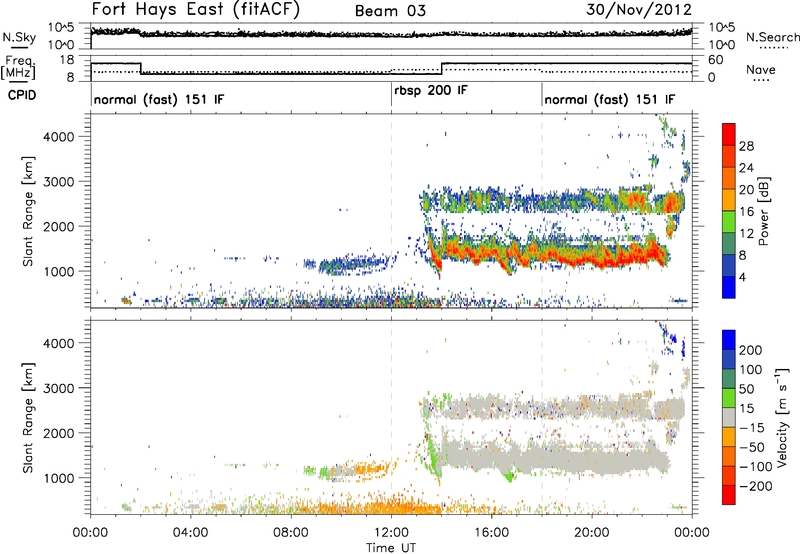The width and height of the screenshot is (800, 554).
Task: Click Velocity colorbar blue top segment
Action: [x=729, y=340]
